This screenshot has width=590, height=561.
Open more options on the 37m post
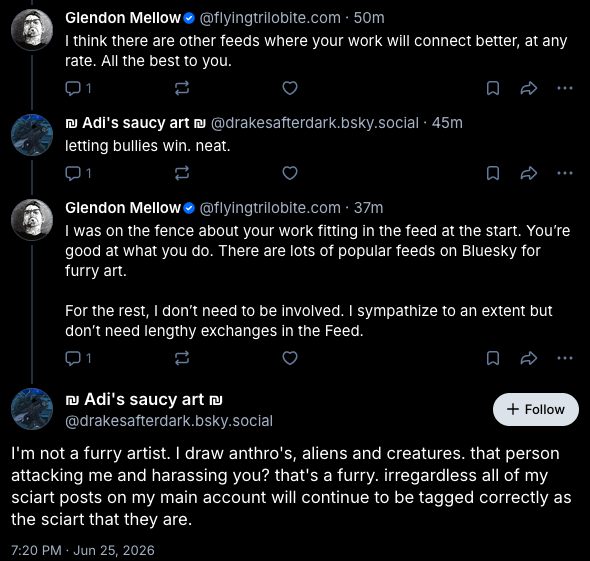point(565,358)
